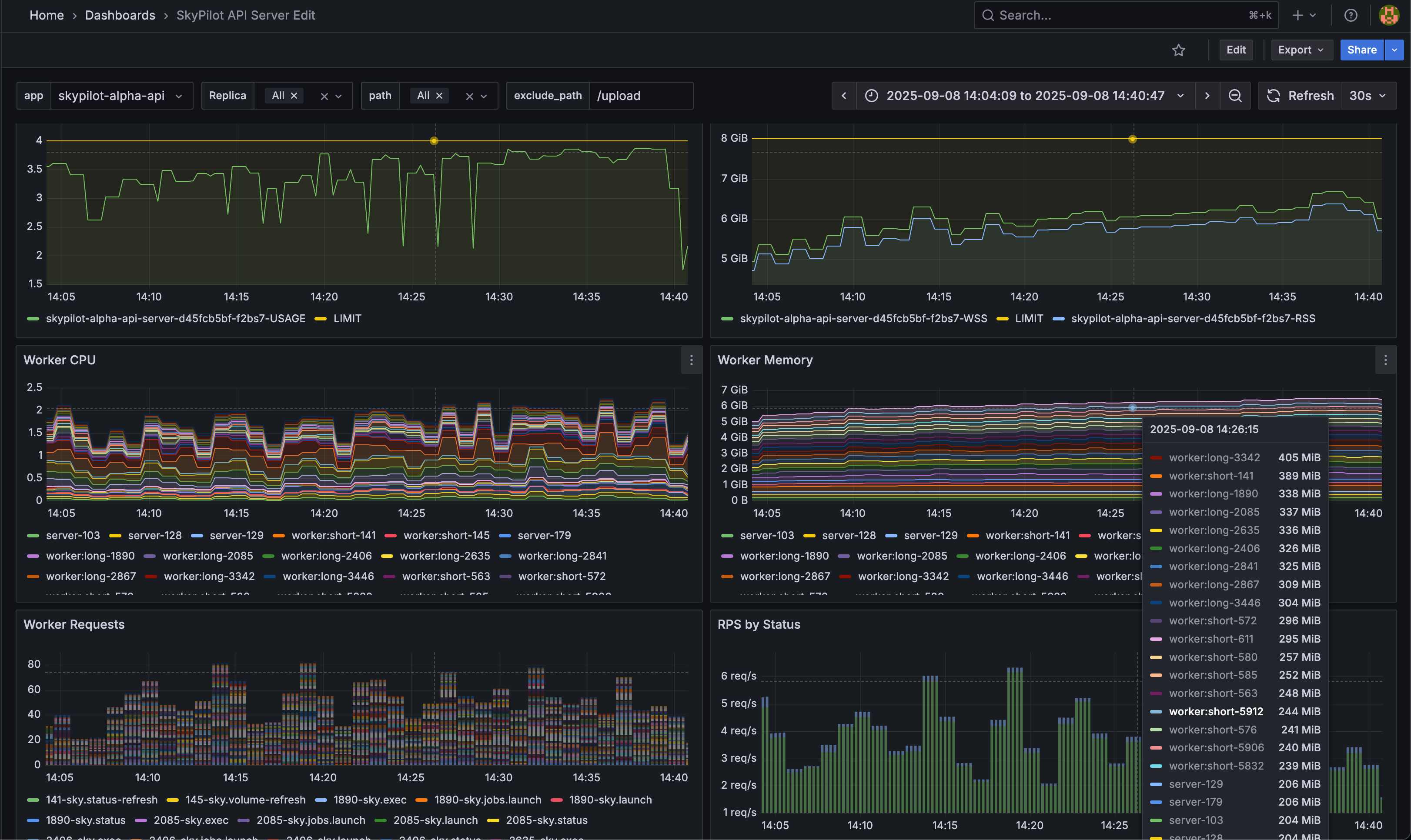Open the help menu icon

[1351, 15]
